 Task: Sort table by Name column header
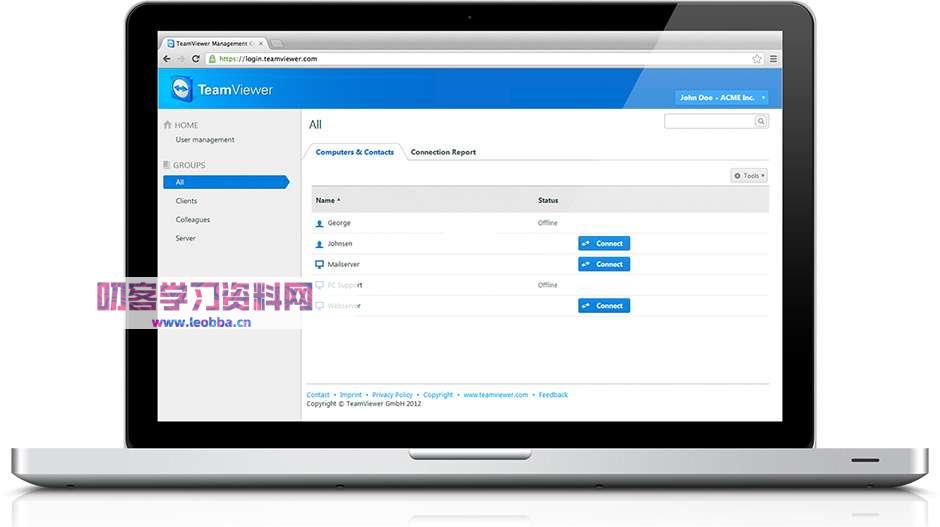(x=327, y=200)
